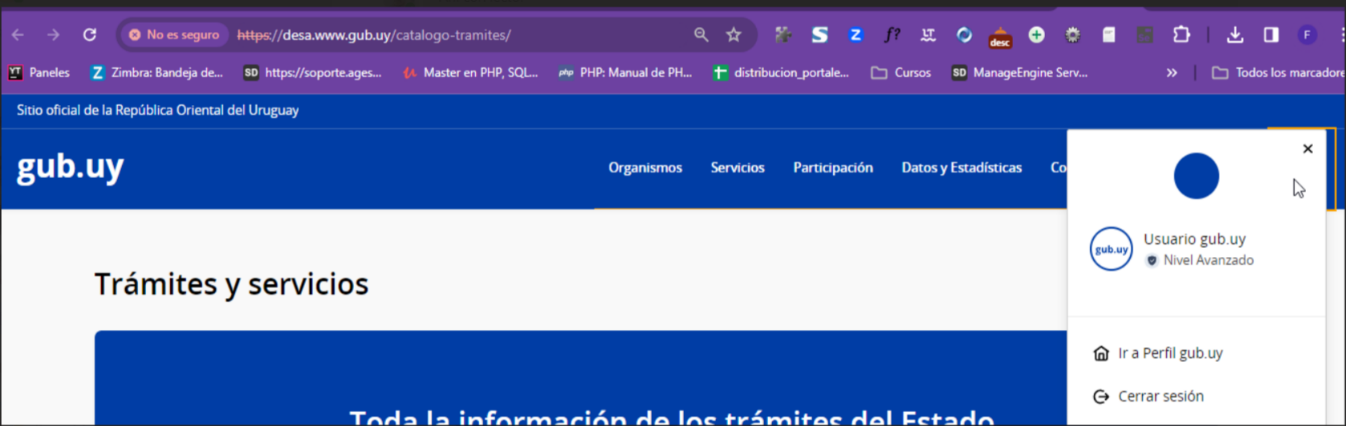Click the blue circle user avatar
This screenshot has height=426, width=1346.
1196,176
